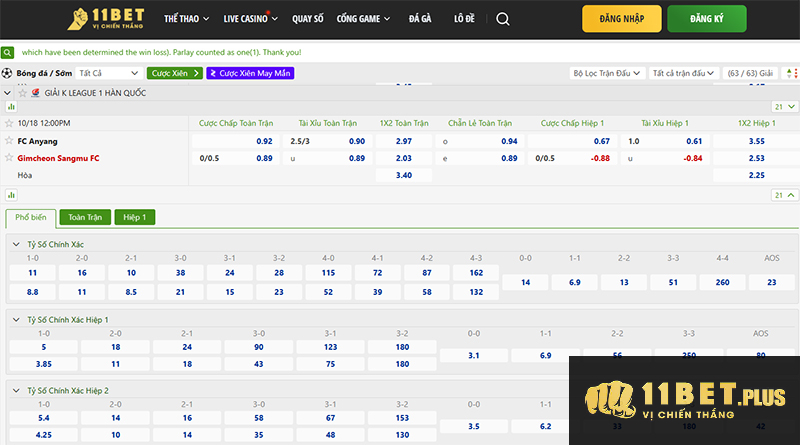Select the Hiệp 1 tab
This screenshot has height=445, width=800.
pos(134,217)
